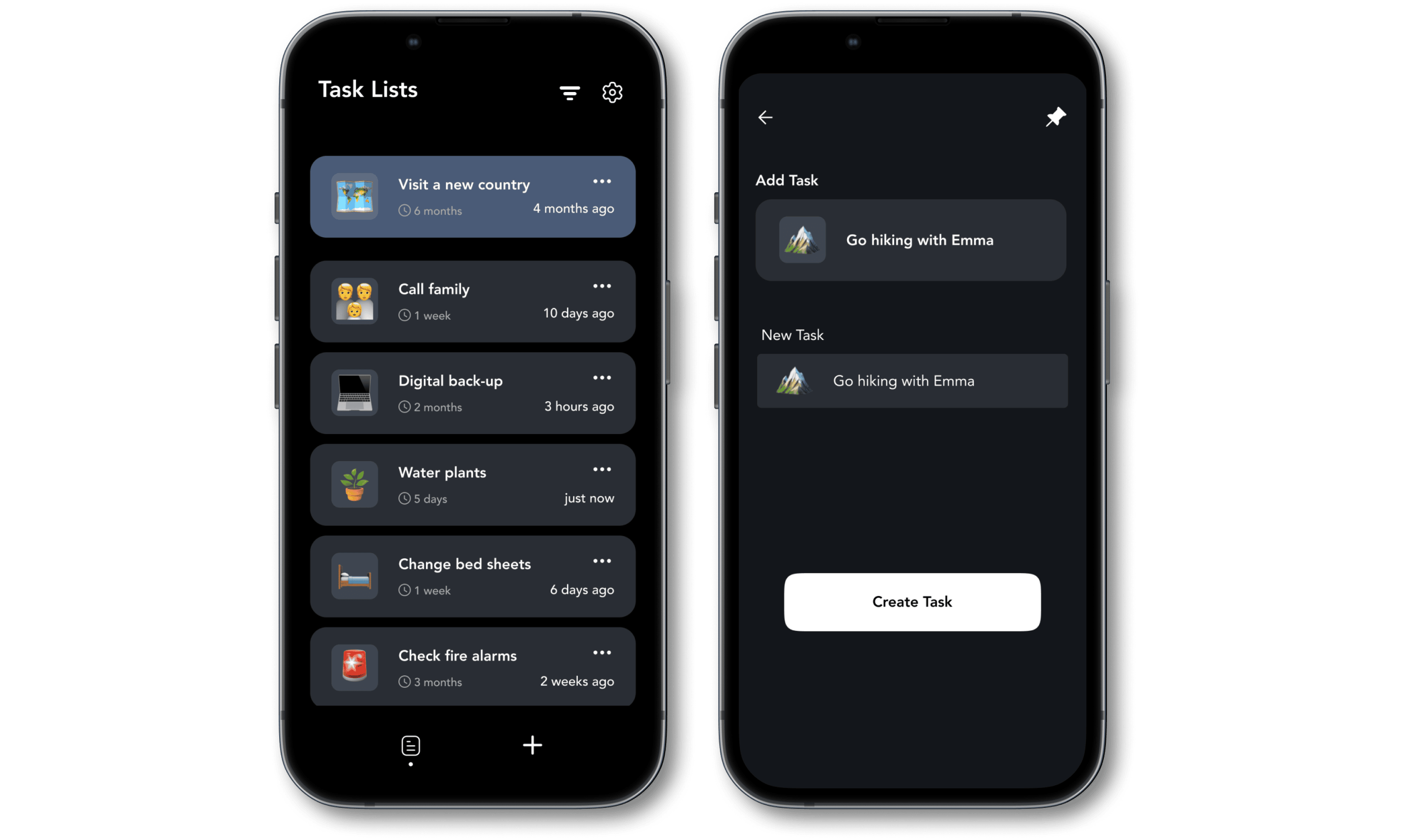Open settings via gear icon
1405x840 pixels.
(x=613, y=93)
